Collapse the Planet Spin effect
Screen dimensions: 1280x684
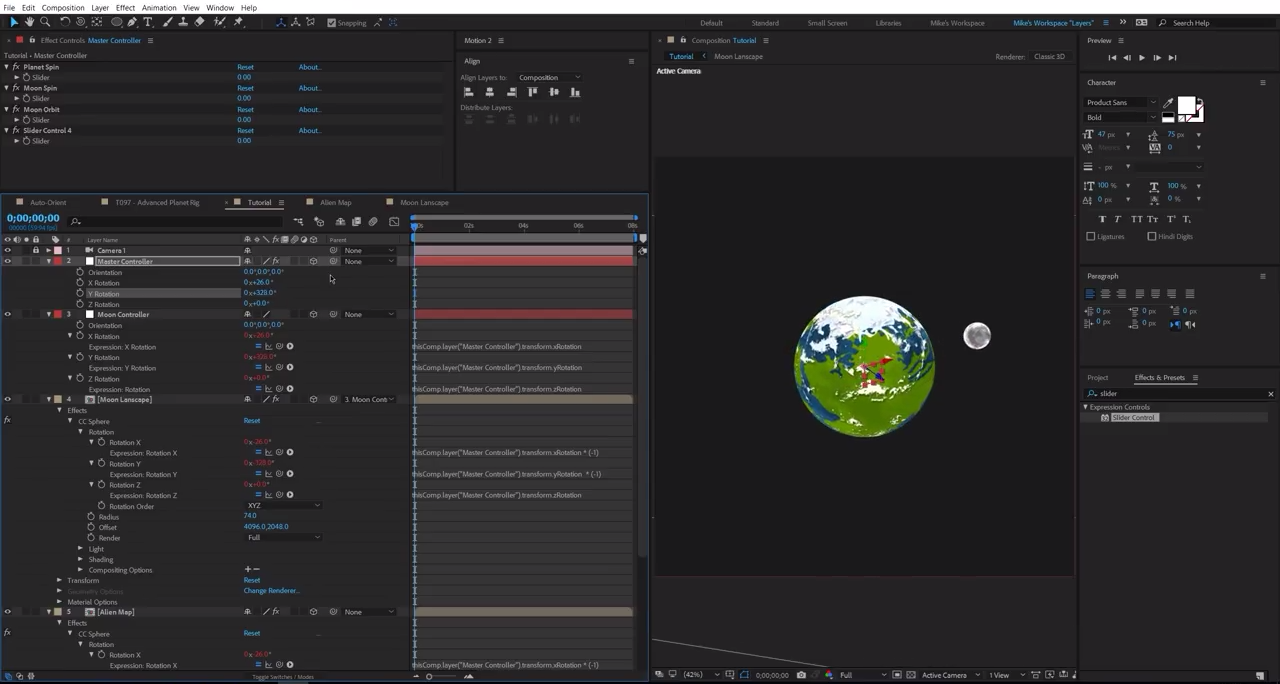point(6,67)
